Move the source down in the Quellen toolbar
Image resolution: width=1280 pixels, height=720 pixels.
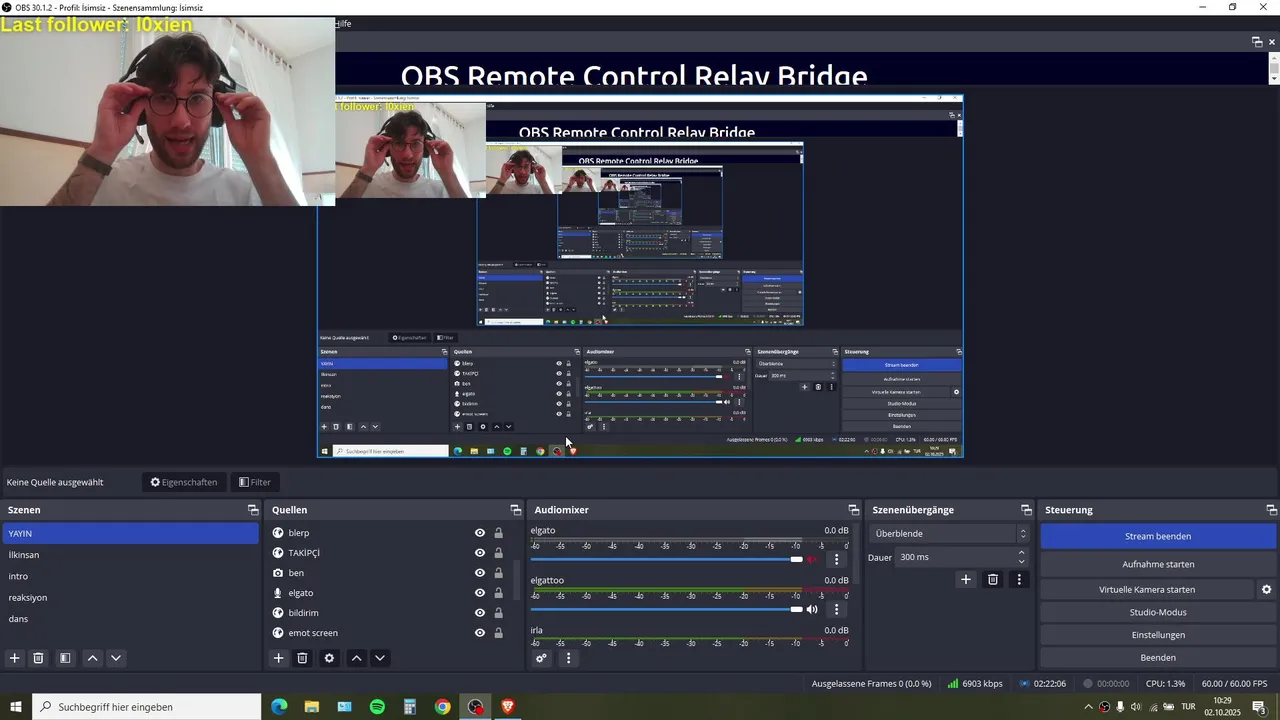click(x=380, y=658)
